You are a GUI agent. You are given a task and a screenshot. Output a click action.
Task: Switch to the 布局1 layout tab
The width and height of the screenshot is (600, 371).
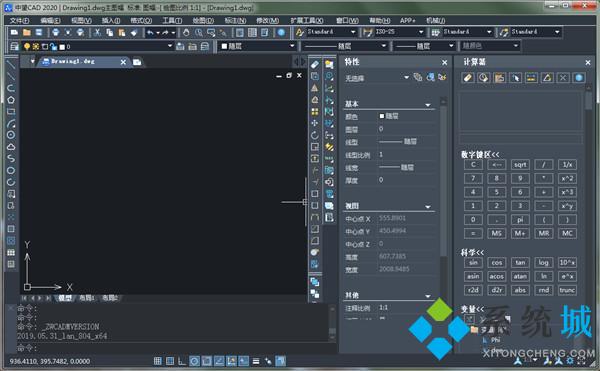click(x=87, y=298)
